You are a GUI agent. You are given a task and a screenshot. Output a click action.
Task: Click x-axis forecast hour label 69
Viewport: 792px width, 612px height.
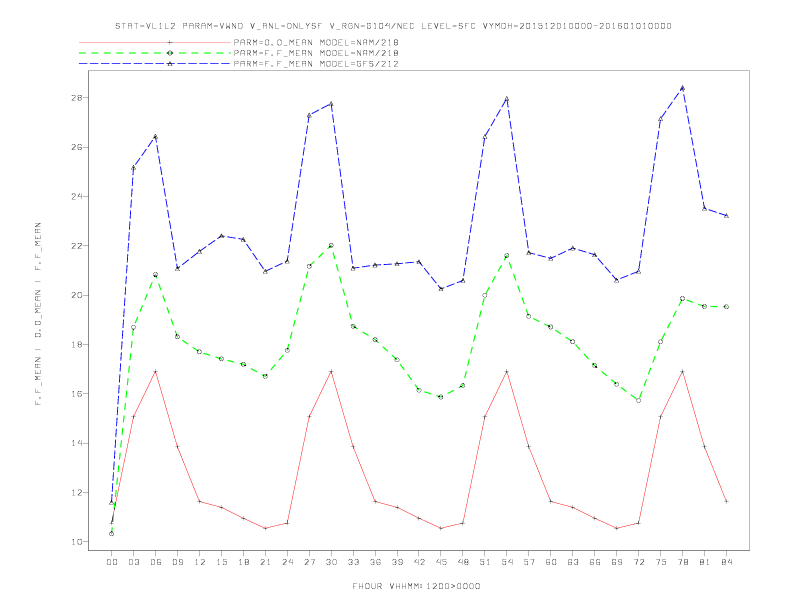(x=617, y=562)
